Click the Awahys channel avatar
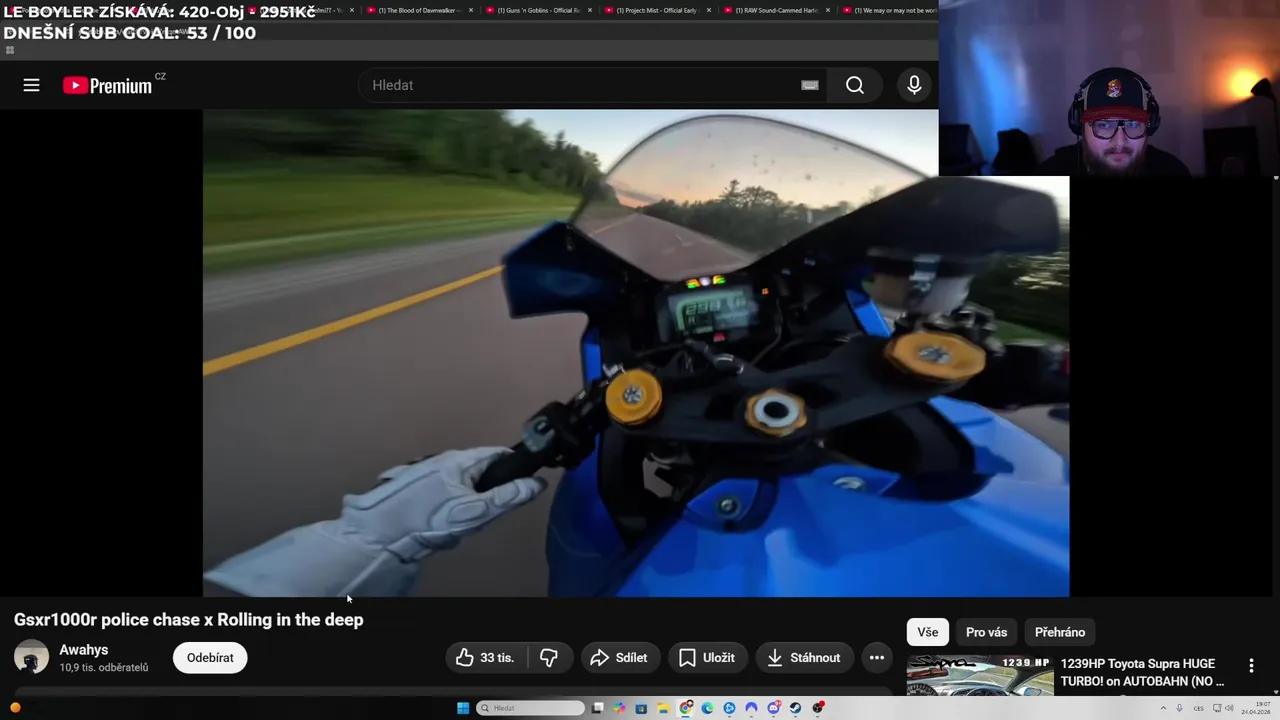This screenshot has height=720, width=1280. [31, 657]
